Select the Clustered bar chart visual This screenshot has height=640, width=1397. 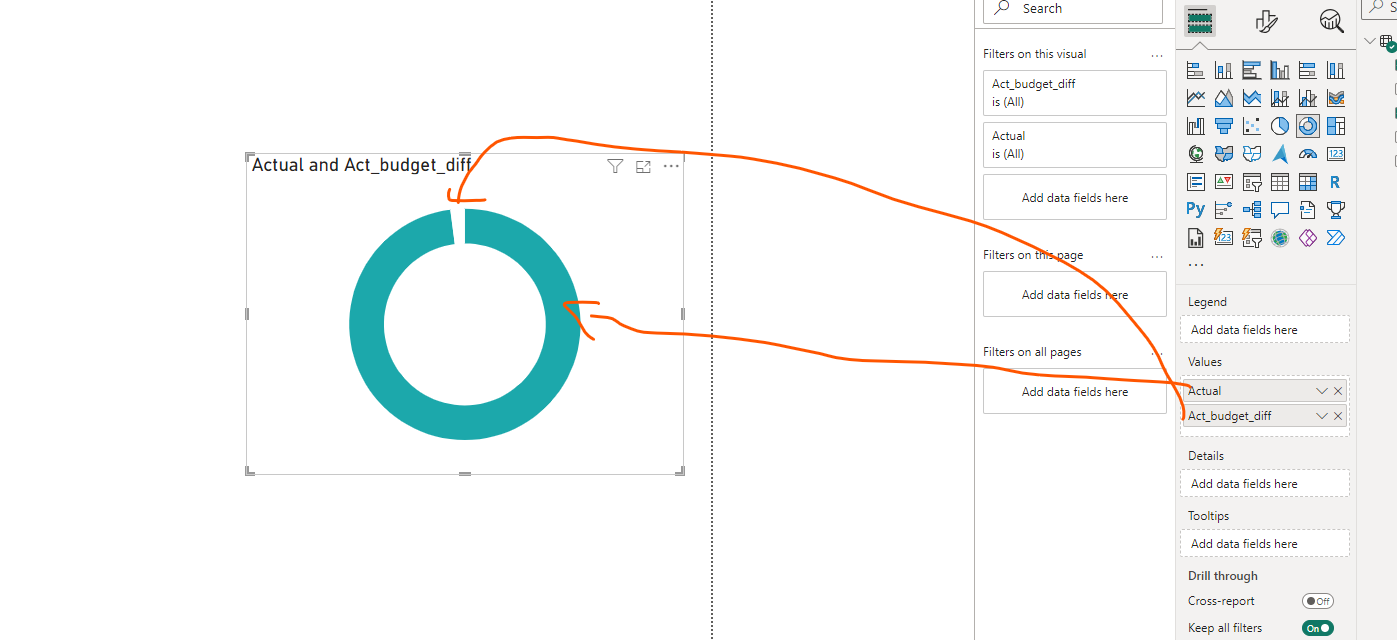coord(1251,70)
